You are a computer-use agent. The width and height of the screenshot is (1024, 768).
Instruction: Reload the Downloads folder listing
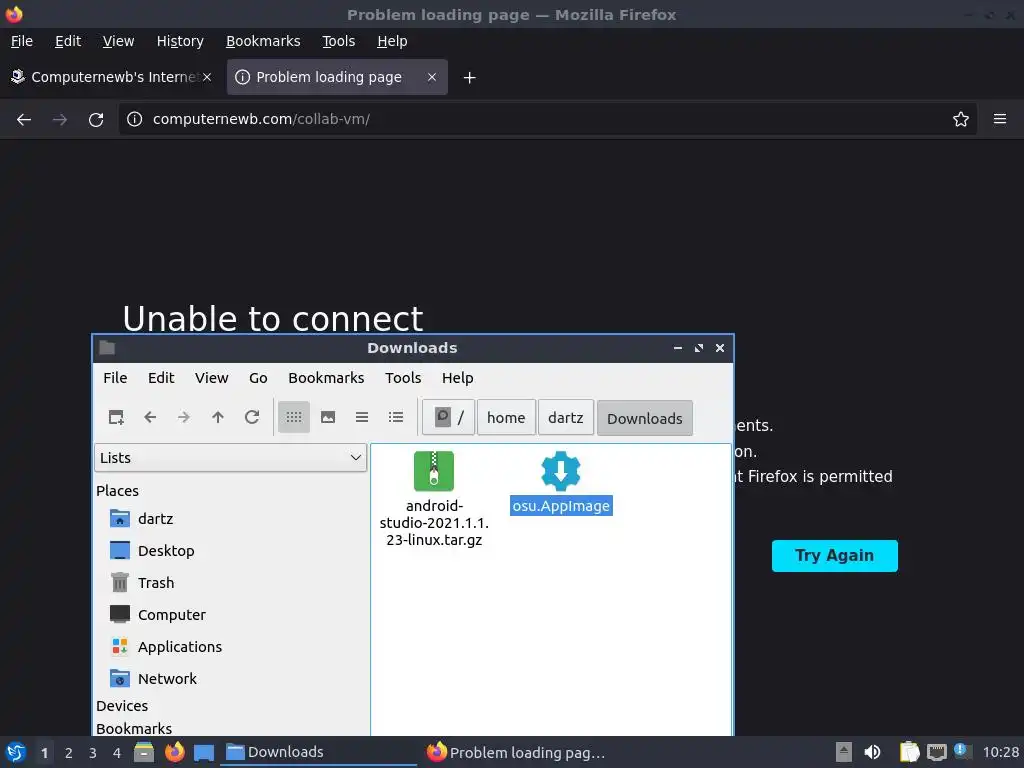[252, 417]
